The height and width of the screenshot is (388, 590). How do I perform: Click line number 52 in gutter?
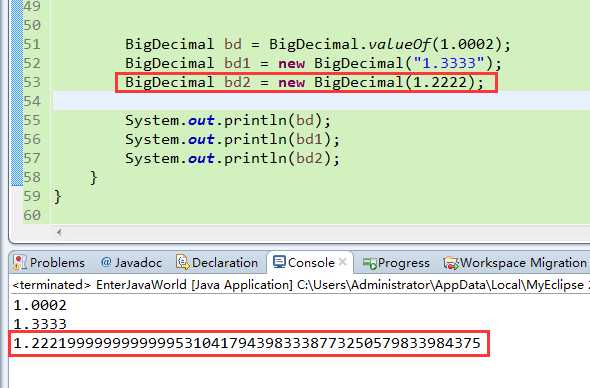pos(32,63)
